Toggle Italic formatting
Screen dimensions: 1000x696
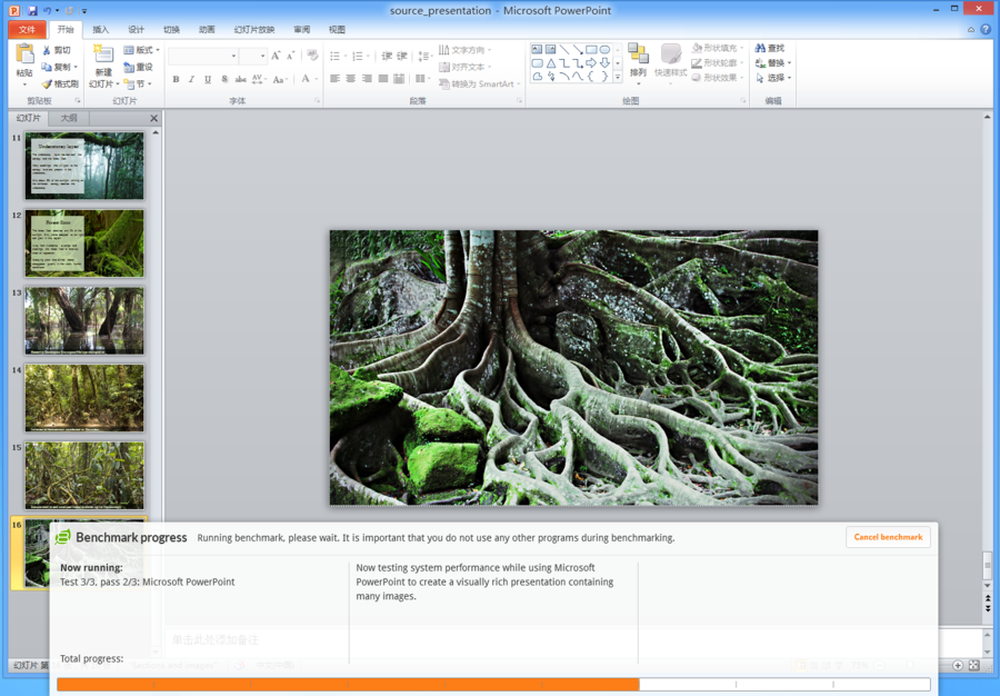[191, 79]
